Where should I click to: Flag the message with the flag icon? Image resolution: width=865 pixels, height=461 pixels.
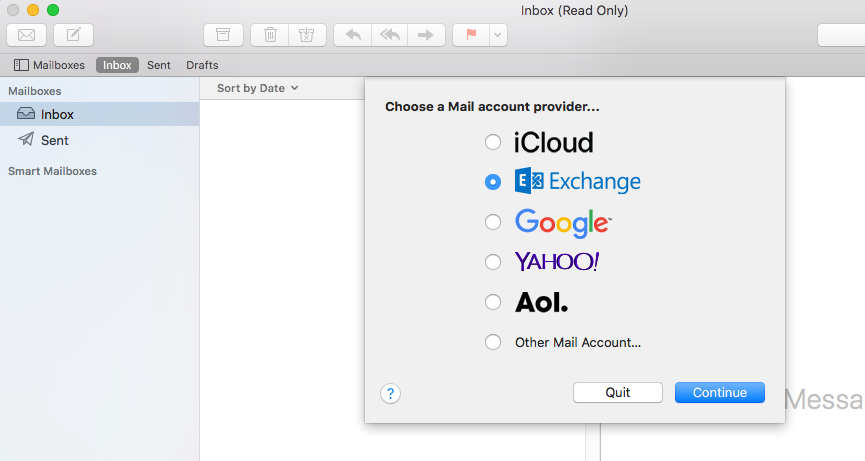(x=470, y=35)
